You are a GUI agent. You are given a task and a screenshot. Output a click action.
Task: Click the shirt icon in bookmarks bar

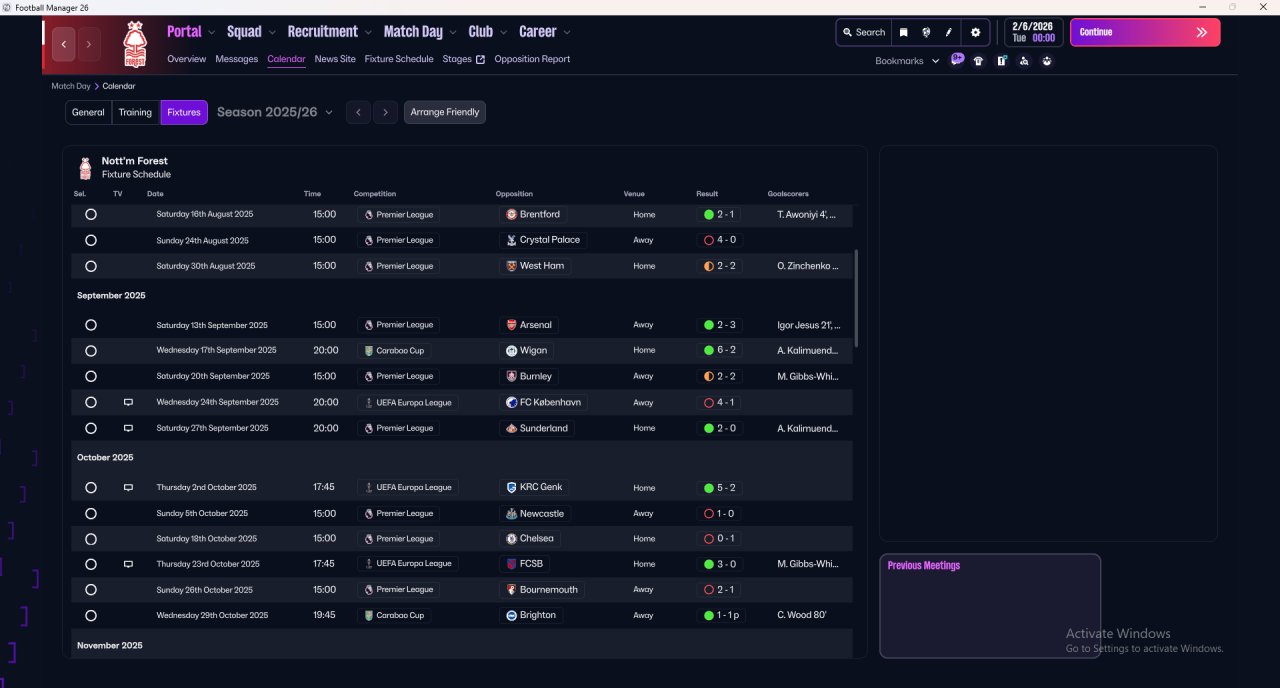coord(978,61)
